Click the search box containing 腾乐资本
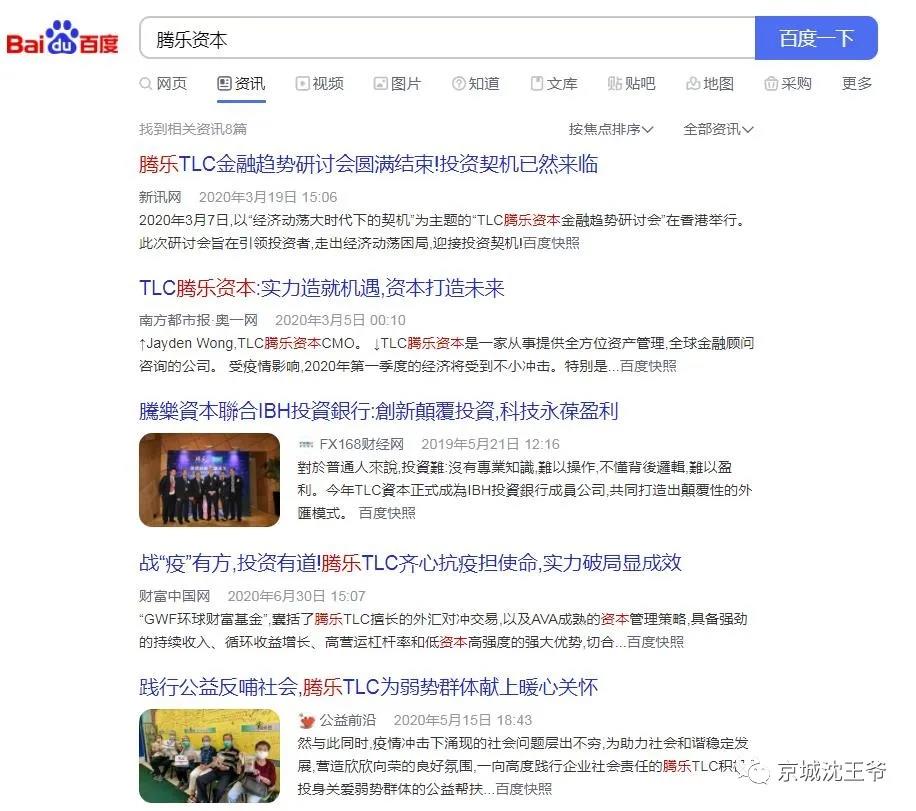 click(x=447, y=39)
